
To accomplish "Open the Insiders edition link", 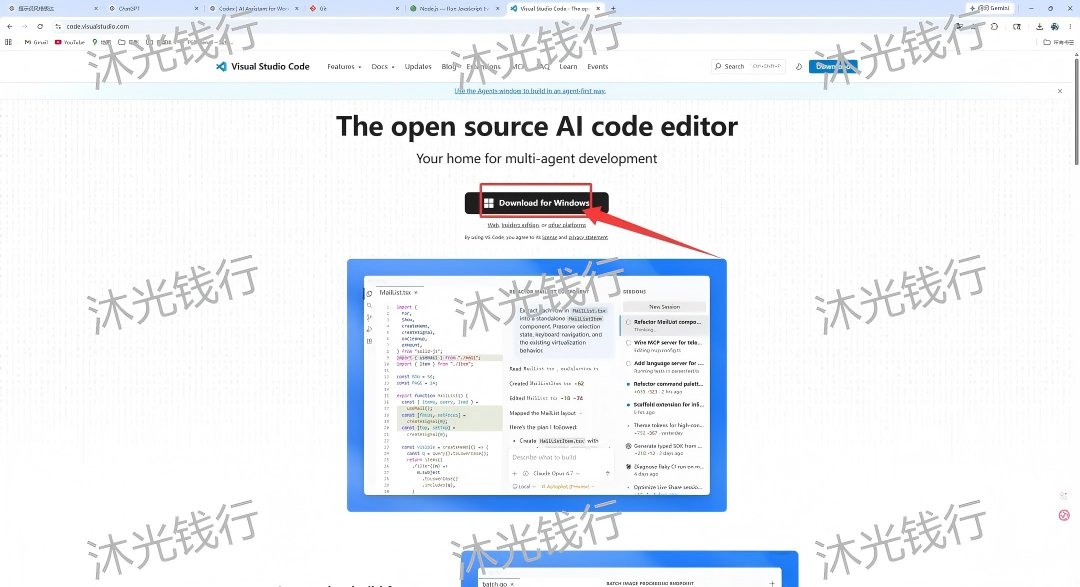I will tap(520, 225).
